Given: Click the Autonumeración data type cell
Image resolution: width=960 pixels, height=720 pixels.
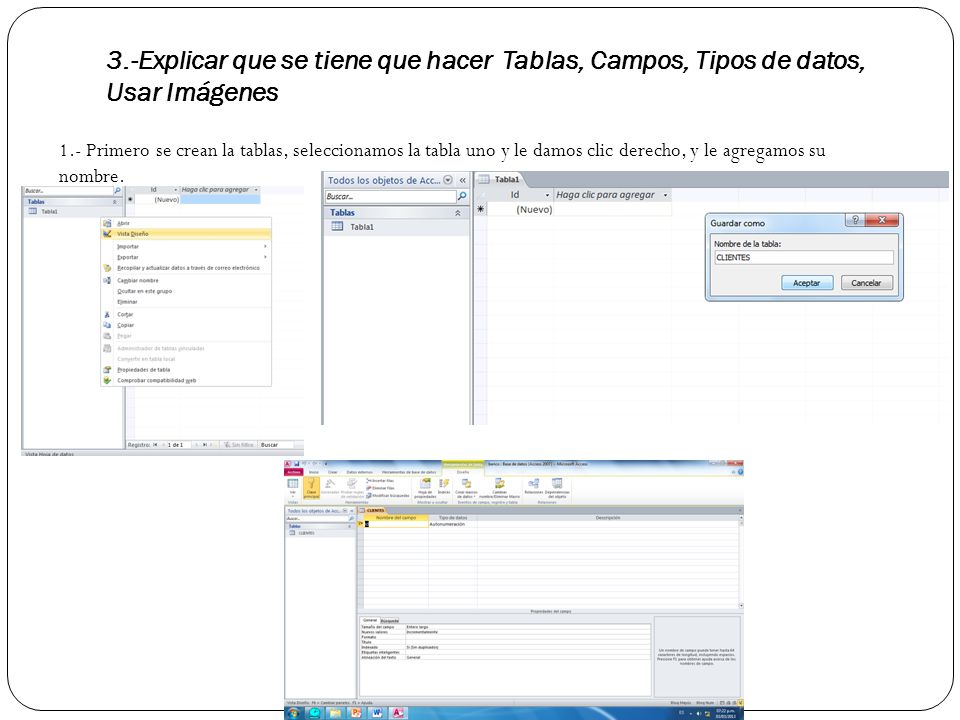Looking at the screenshot, I should coord(452,524).
